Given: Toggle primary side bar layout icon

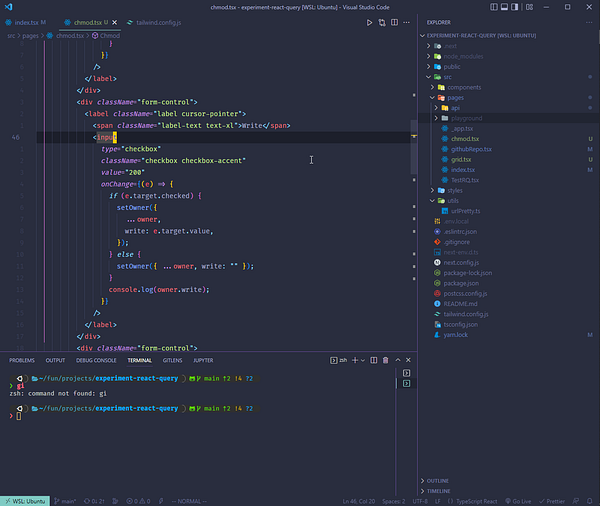Looking at the screenshot, I should [x=494, y=7].
